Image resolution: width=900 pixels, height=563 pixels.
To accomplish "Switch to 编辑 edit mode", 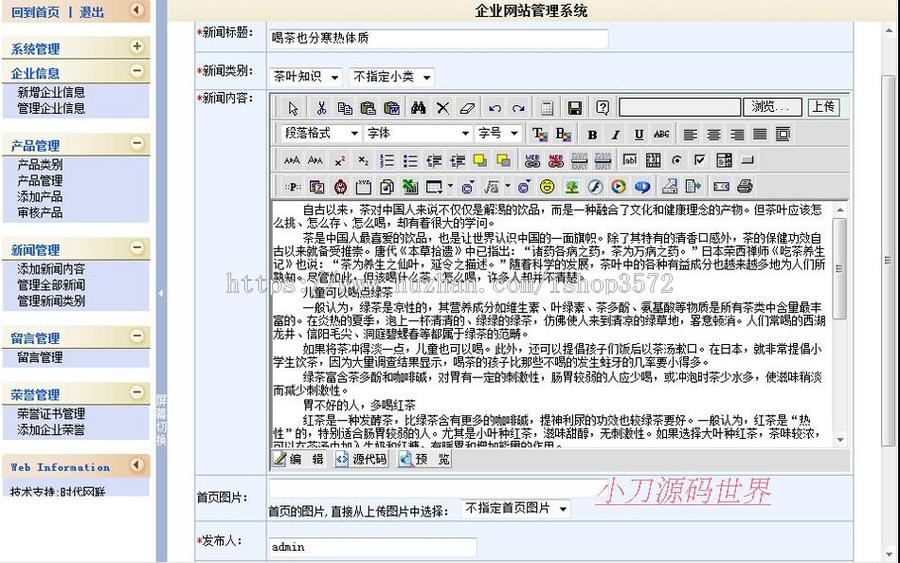I will click(298, 459).
